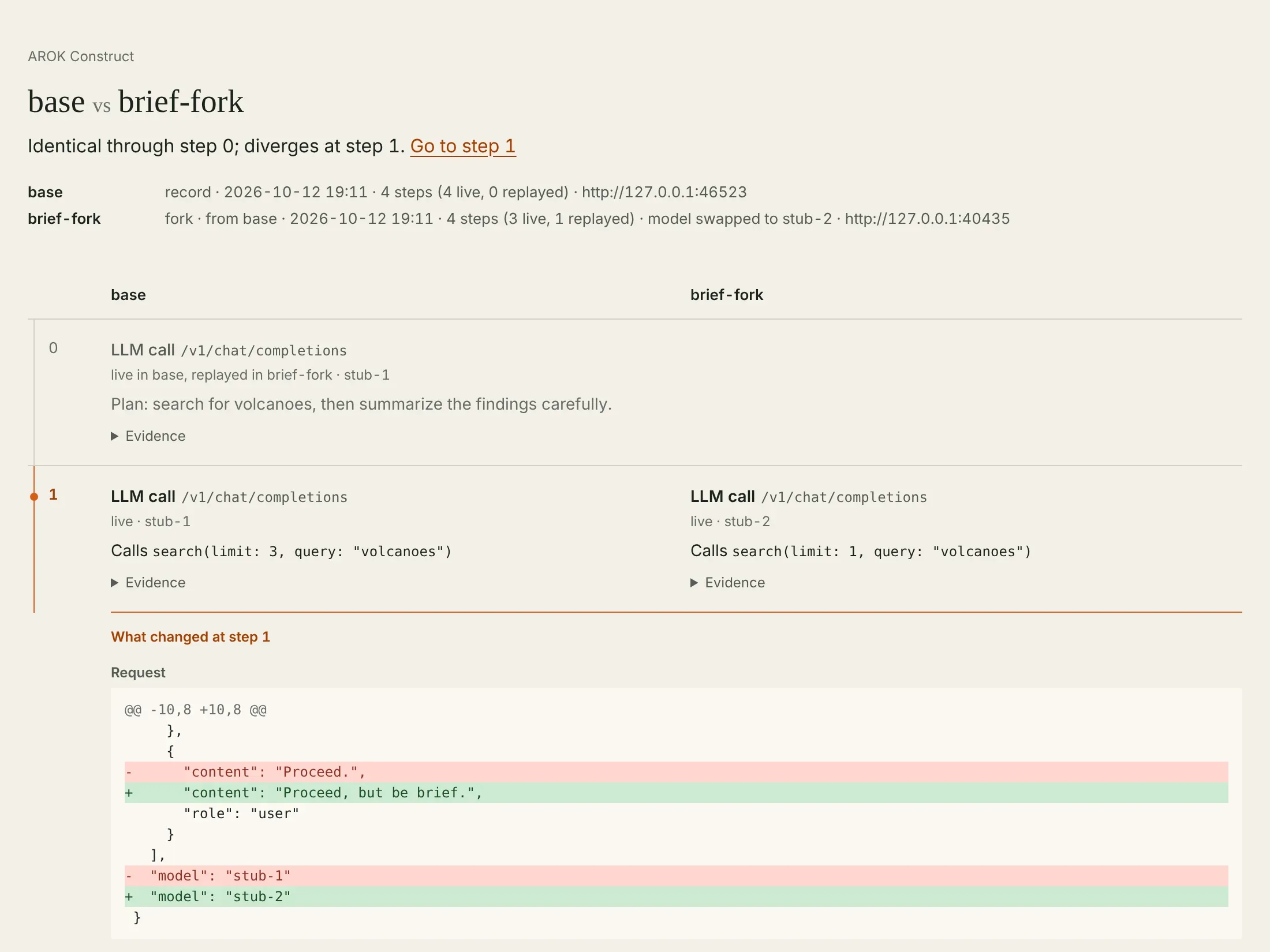
Task: Expand Evidence under brief-fork step 1
Action: tap(728, 583)
